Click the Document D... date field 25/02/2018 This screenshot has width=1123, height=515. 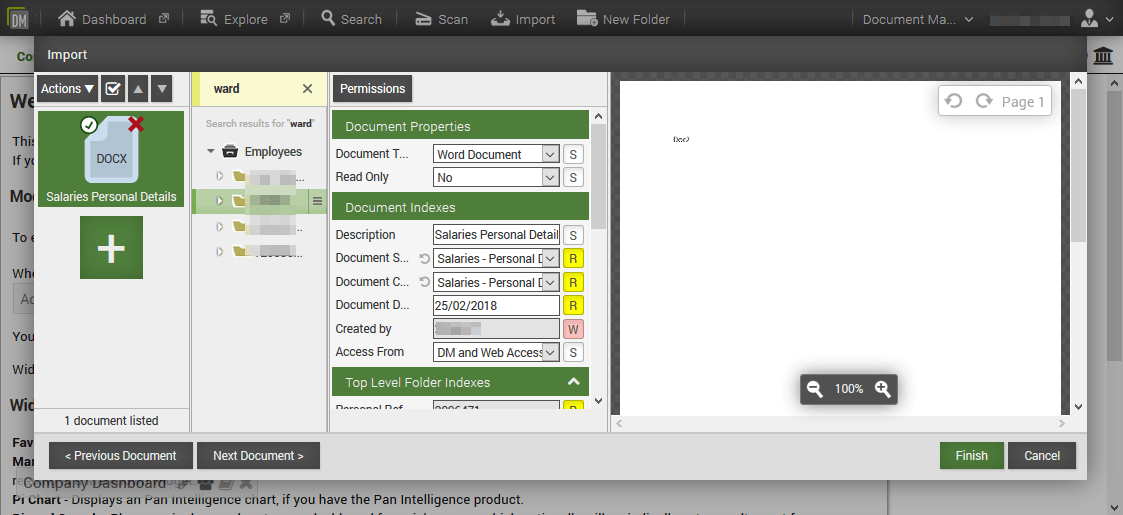(x=496, y=305)
